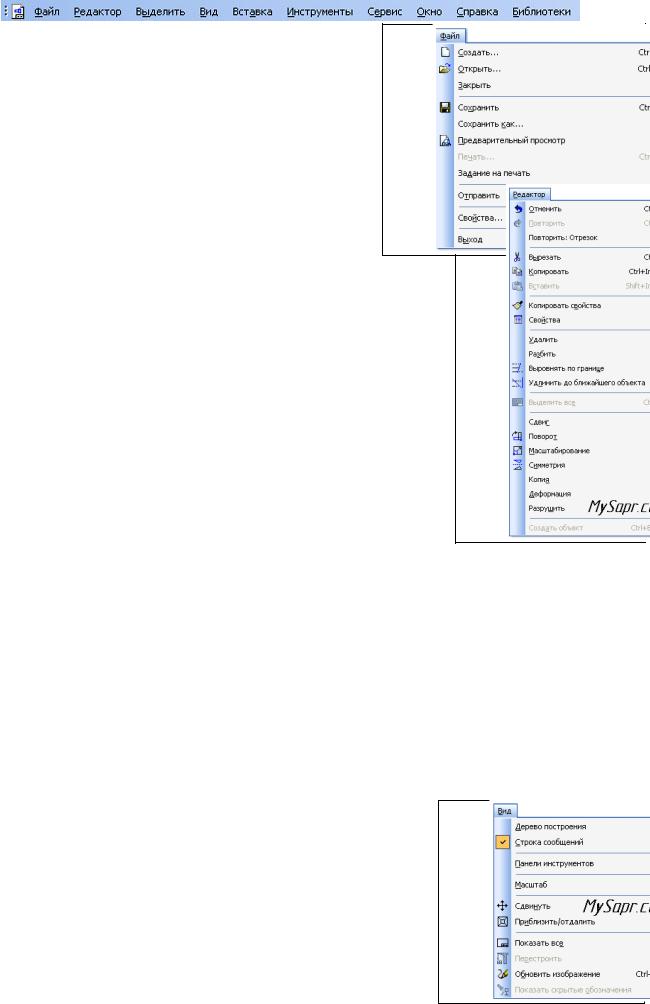Click the Создать new document icon
The width and height of the screenshot is (650, 1004).
(445, 53)
